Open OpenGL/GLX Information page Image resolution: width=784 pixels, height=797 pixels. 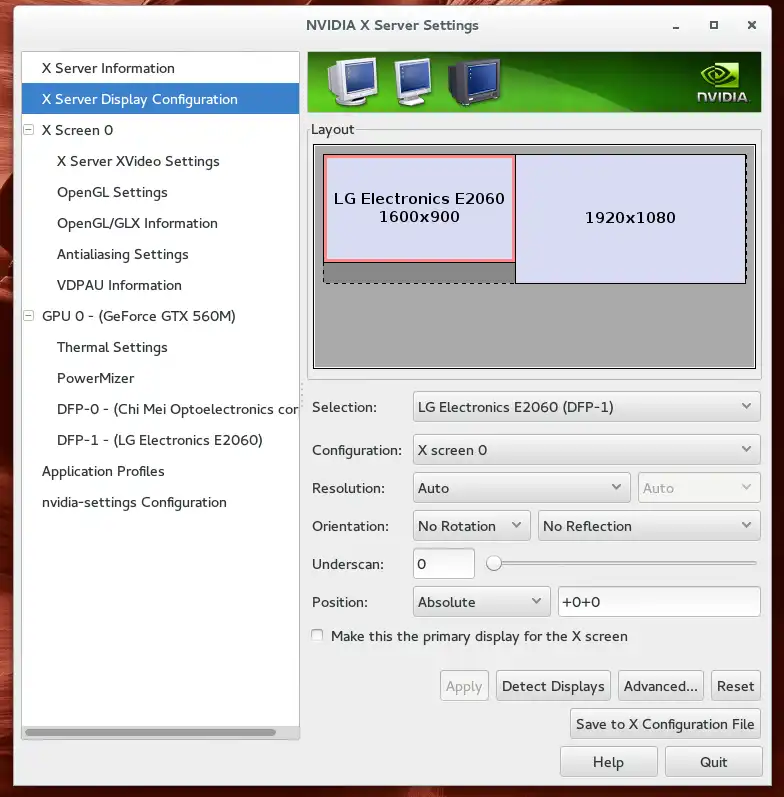[x=160, y=223]
